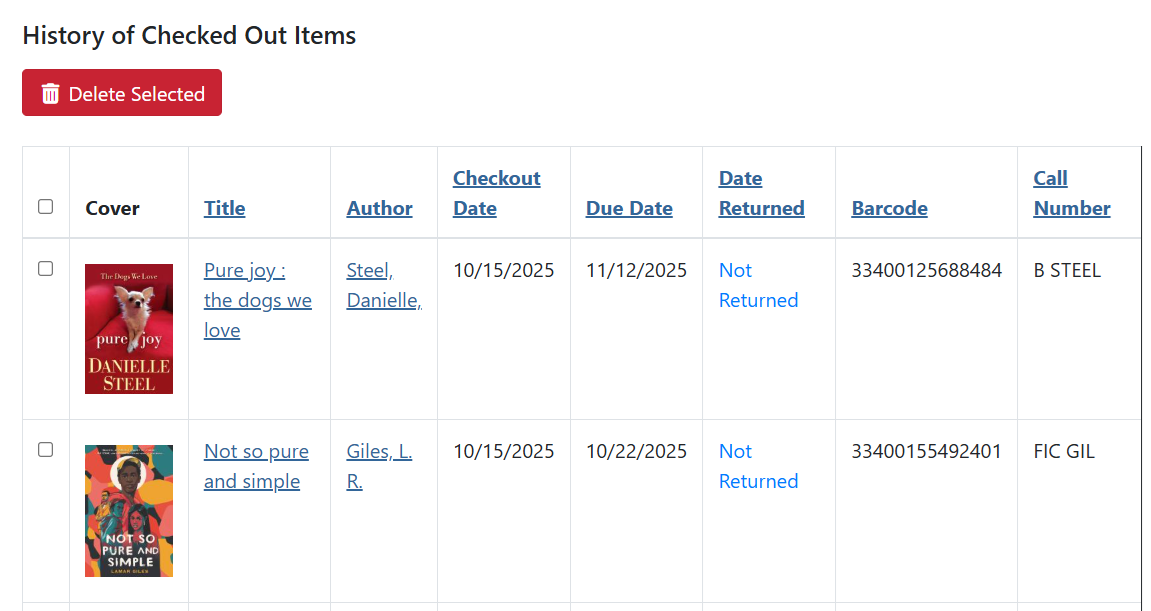
Task: Open 'Not so pure and simple' title link
Action: click(x=256, y=466)
